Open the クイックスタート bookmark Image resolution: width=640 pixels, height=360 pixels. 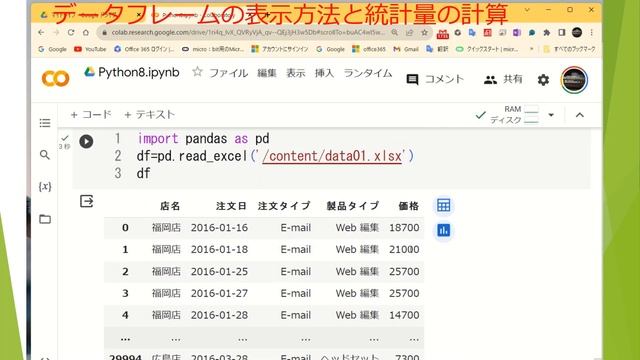[x=487, y=49]
